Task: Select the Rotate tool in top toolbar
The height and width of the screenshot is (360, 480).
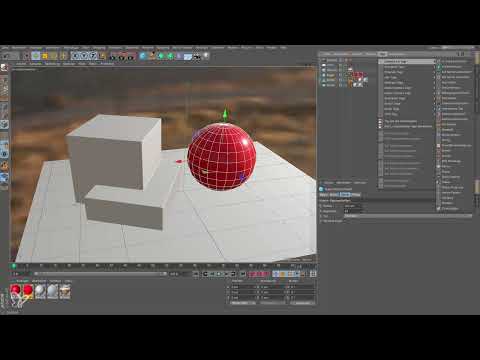Action: [x=54, y=56]
